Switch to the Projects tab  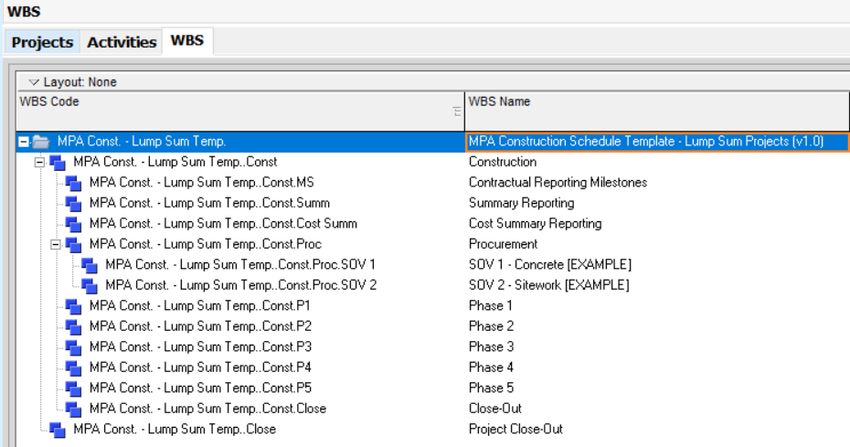click(42, 42)
